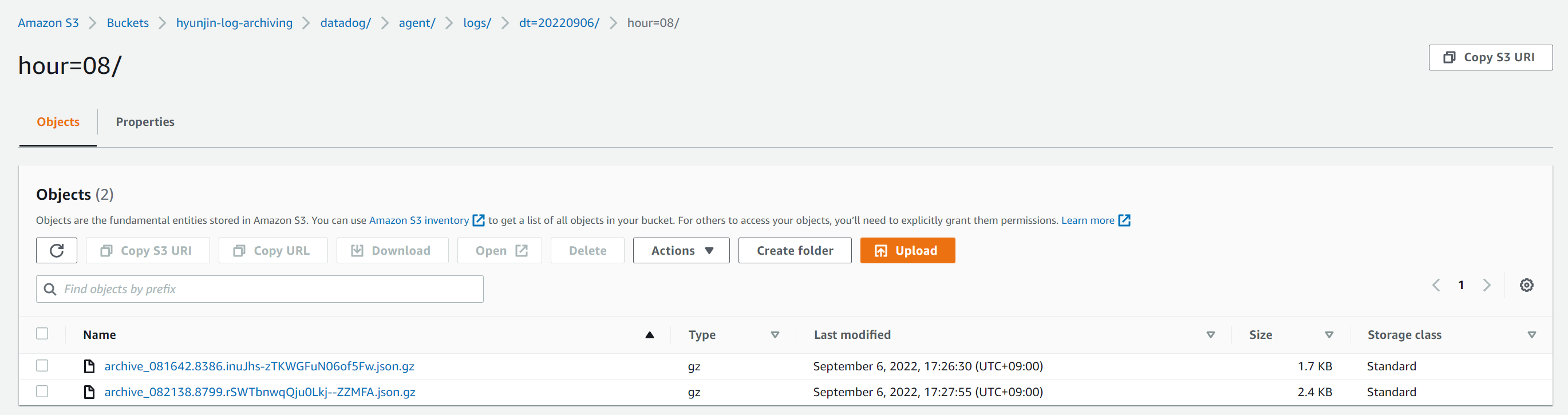Click Standard cell of archive_082138 row
Viewport: 1568px width, 415px height.
1392,392
